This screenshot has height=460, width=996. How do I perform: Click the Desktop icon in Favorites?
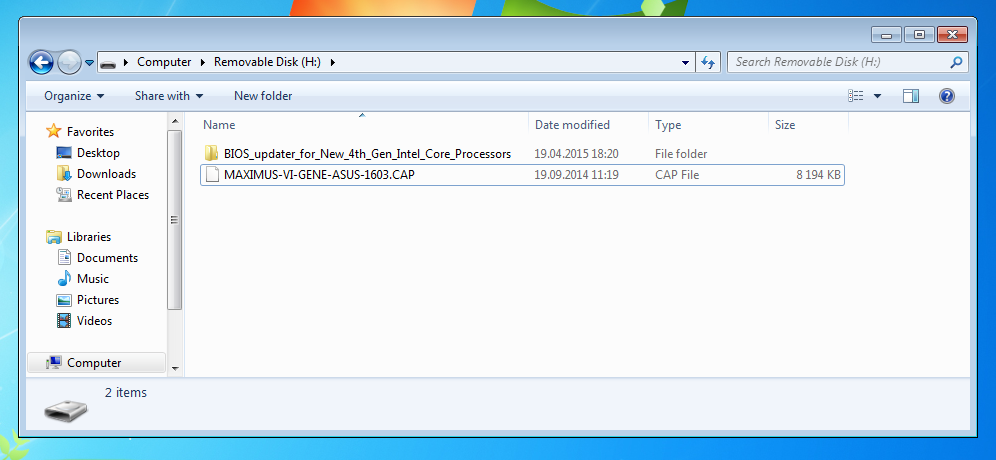(x=64, y=152)
